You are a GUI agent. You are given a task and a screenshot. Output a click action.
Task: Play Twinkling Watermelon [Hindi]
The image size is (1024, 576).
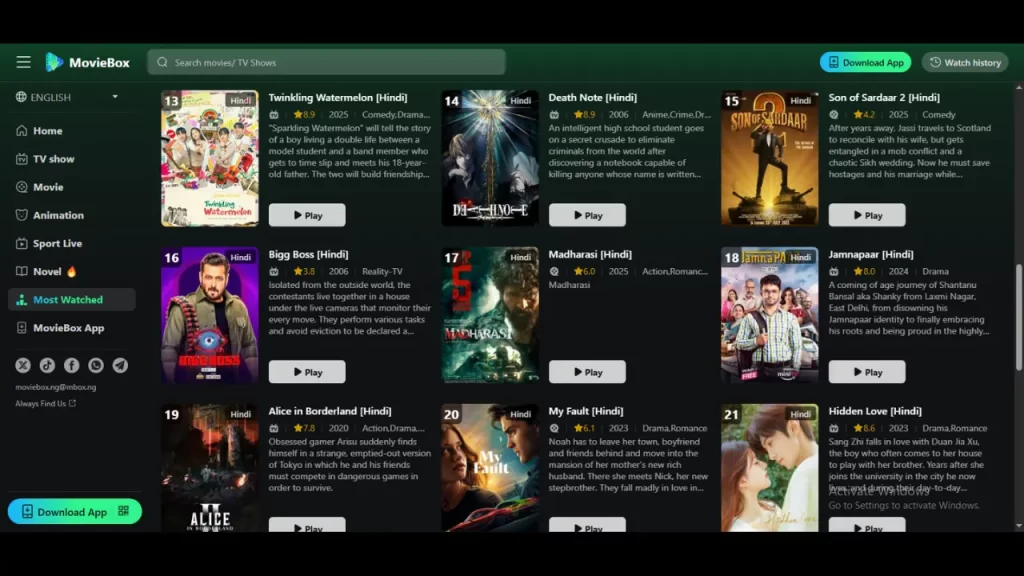coord(307,215)
